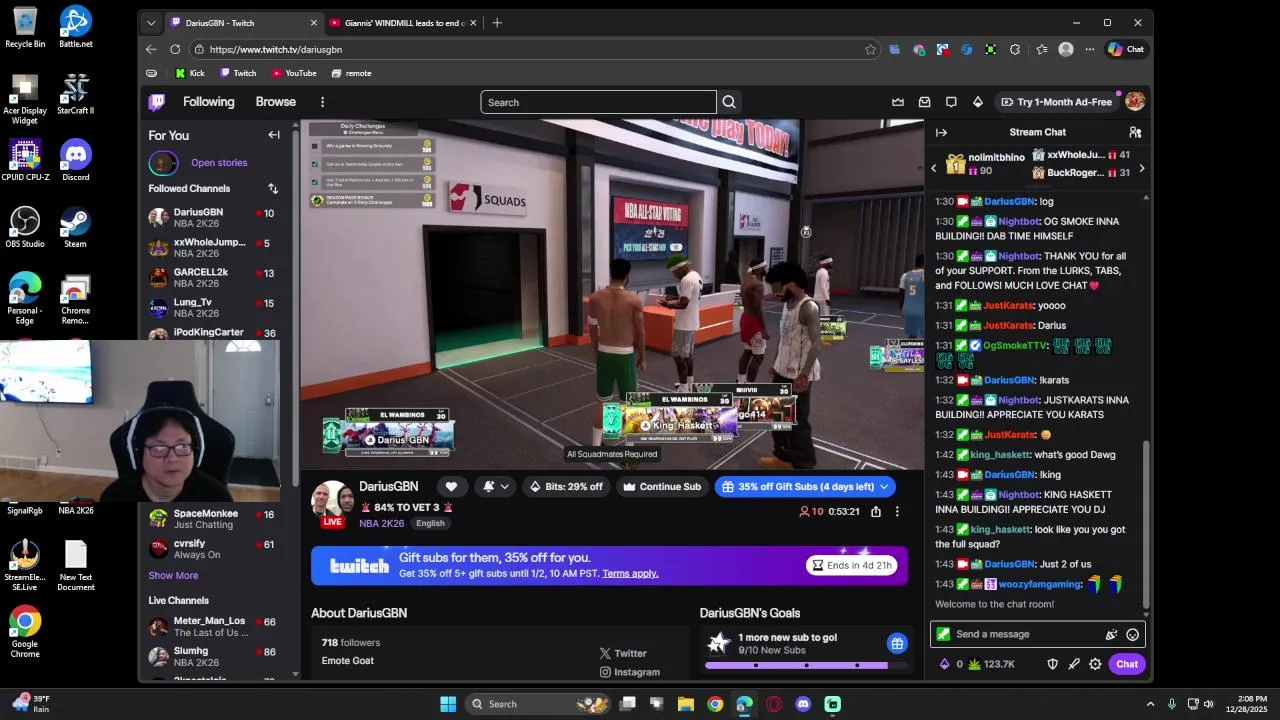
Task: Open OBS Studio desktop icon
Action: point(25,227)
